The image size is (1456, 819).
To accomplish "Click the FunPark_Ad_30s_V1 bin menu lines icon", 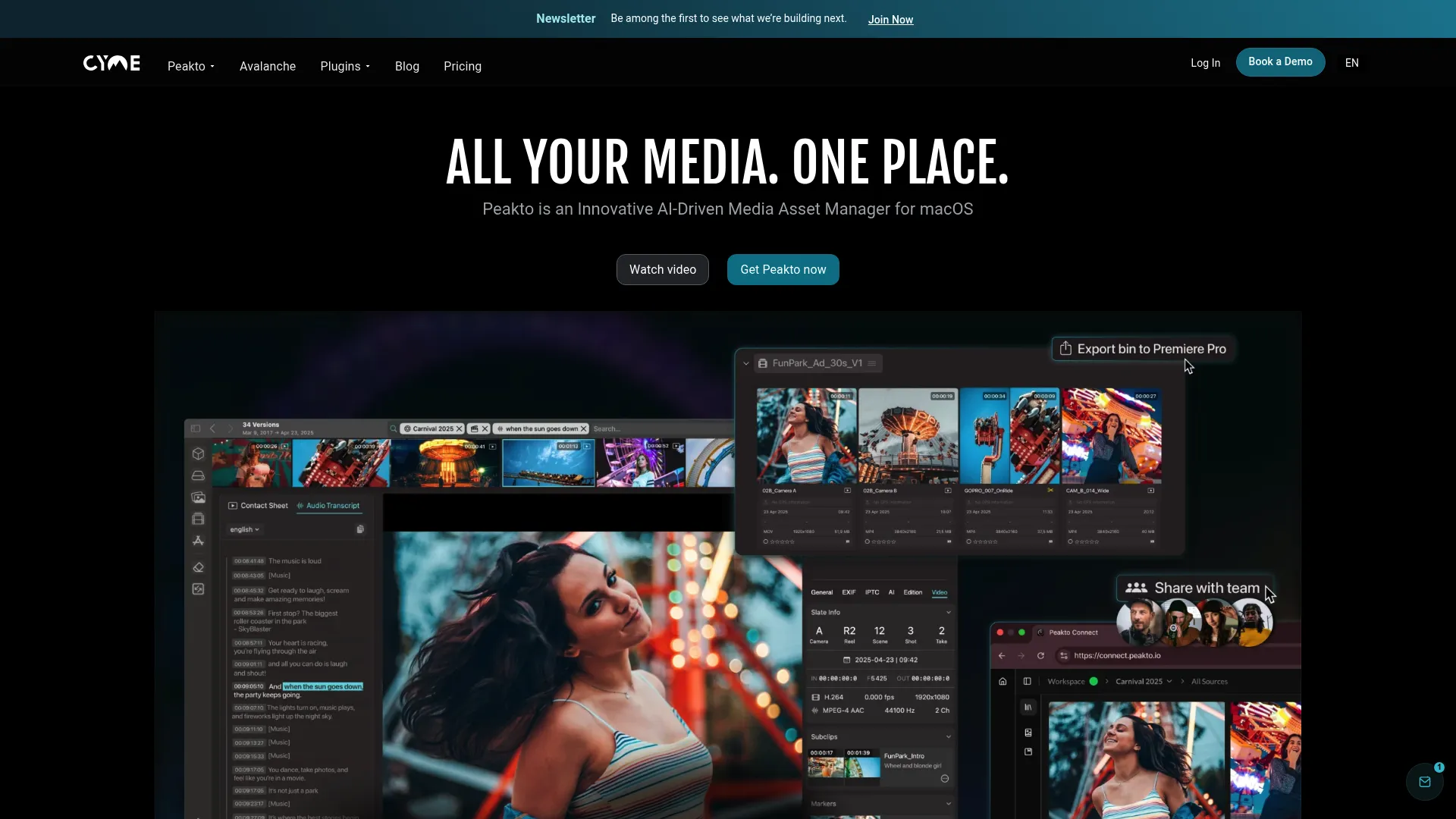I will pyautogui.click(x=872, y=363).
